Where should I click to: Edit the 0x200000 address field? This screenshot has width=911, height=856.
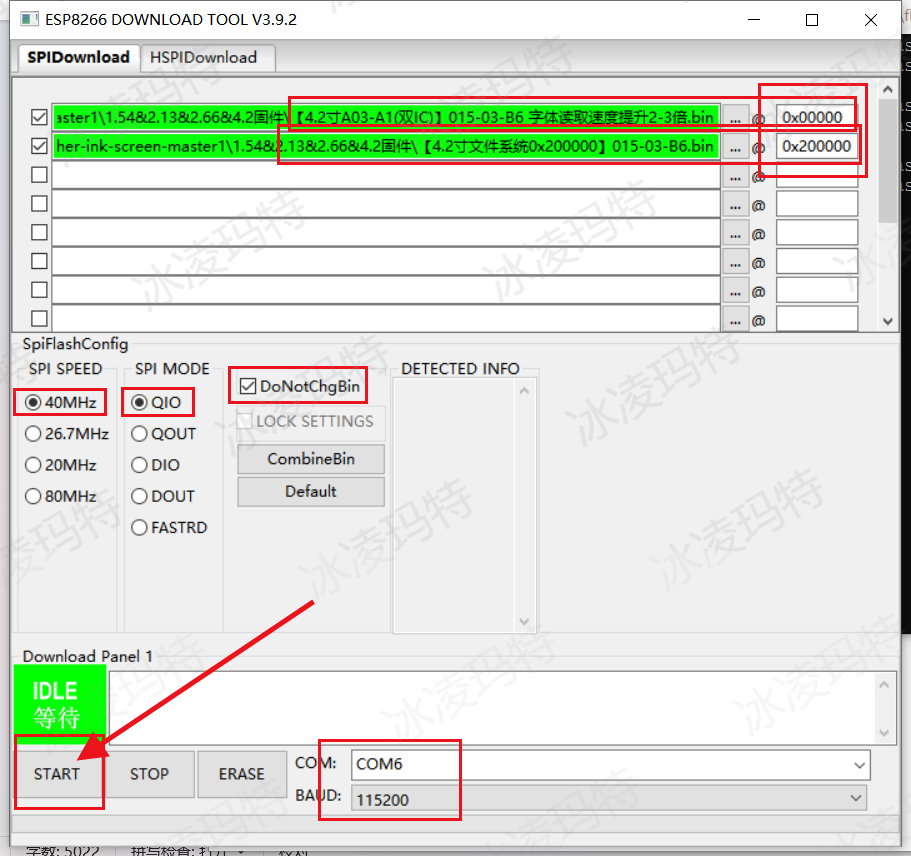click(x=817, y=146)
